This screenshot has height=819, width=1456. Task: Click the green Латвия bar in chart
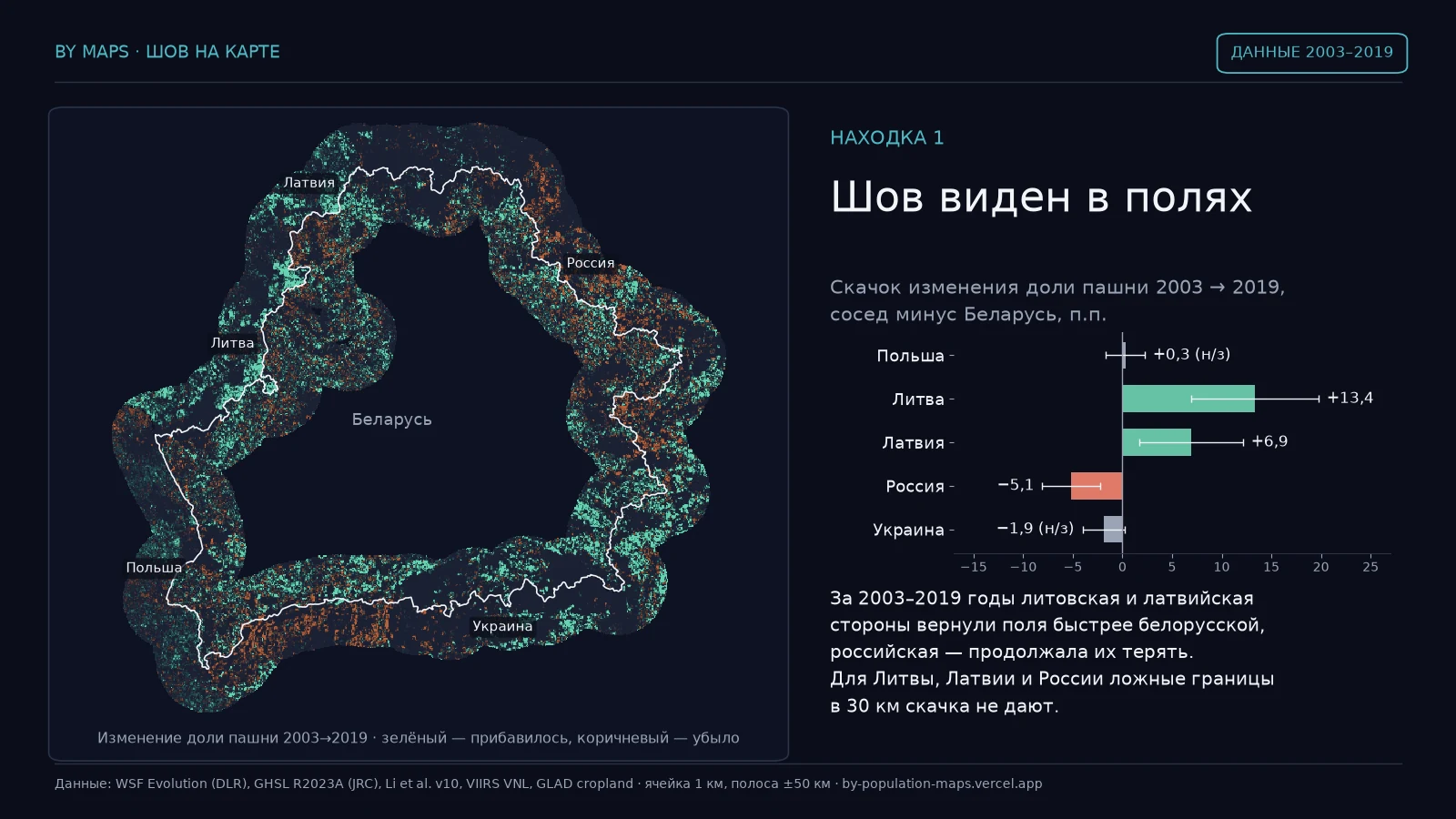[1157, 442]
